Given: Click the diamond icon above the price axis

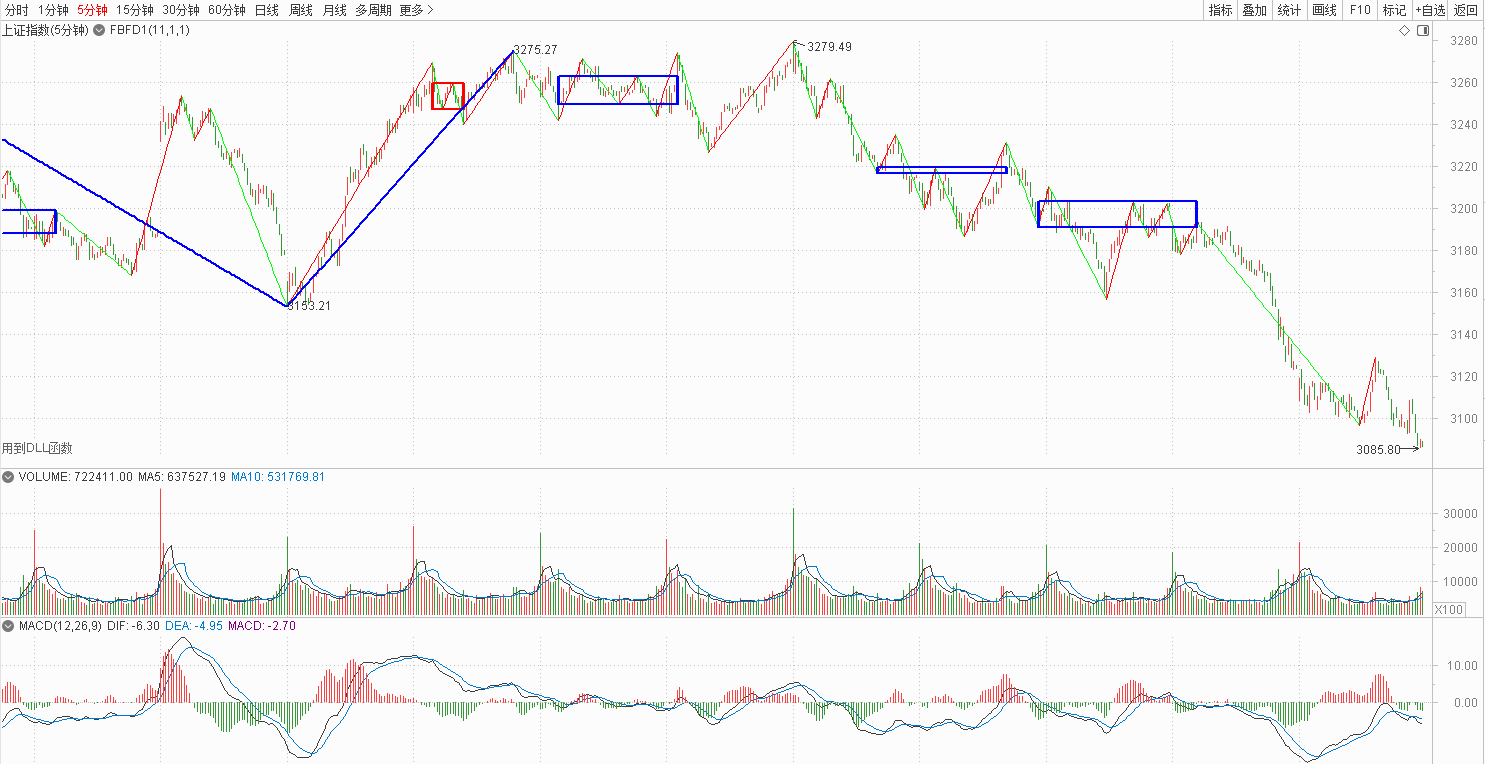Looking at the screenshot, I should (1404, 31).
